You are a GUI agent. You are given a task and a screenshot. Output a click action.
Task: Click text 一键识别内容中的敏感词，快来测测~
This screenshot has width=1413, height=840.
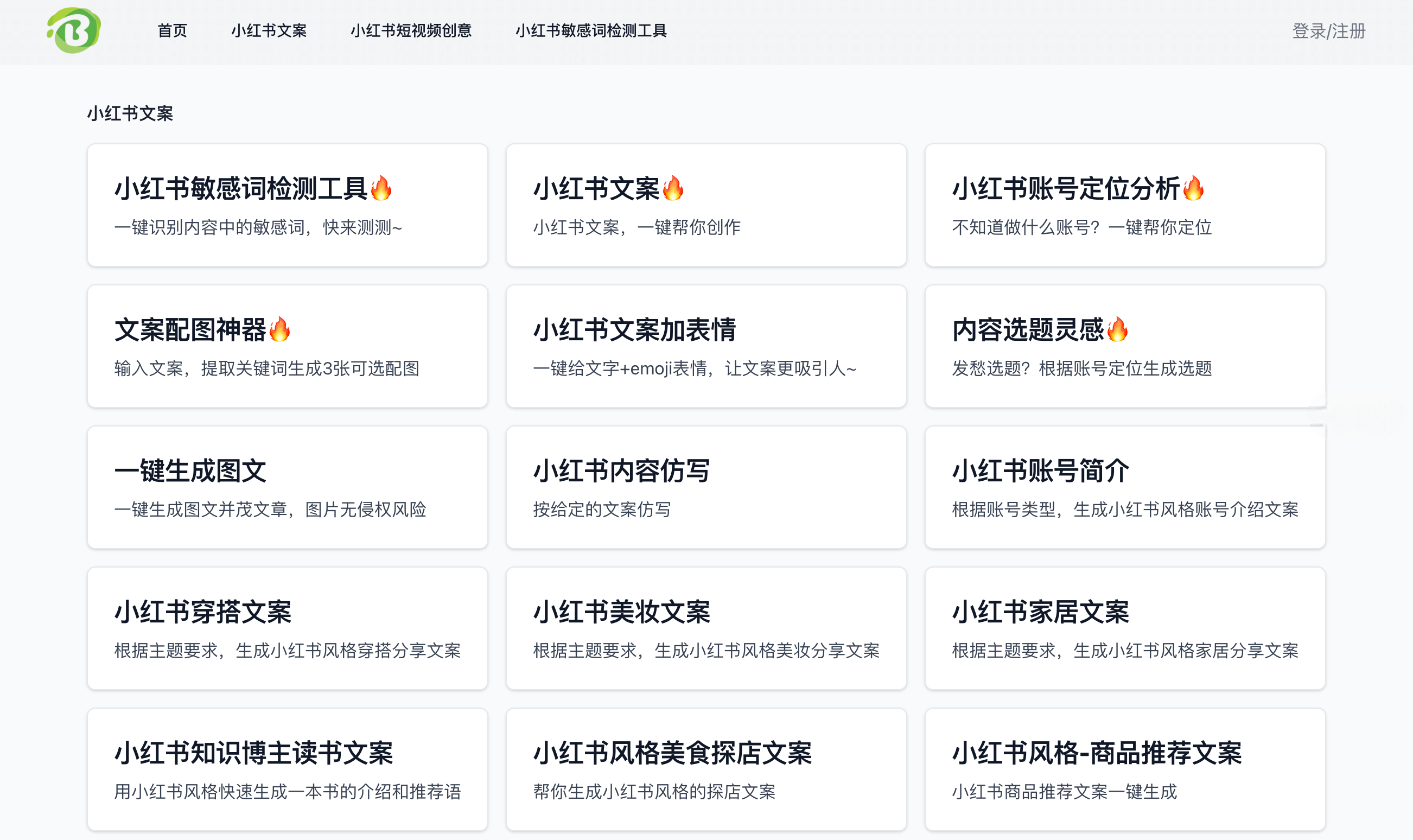point(258,227)
